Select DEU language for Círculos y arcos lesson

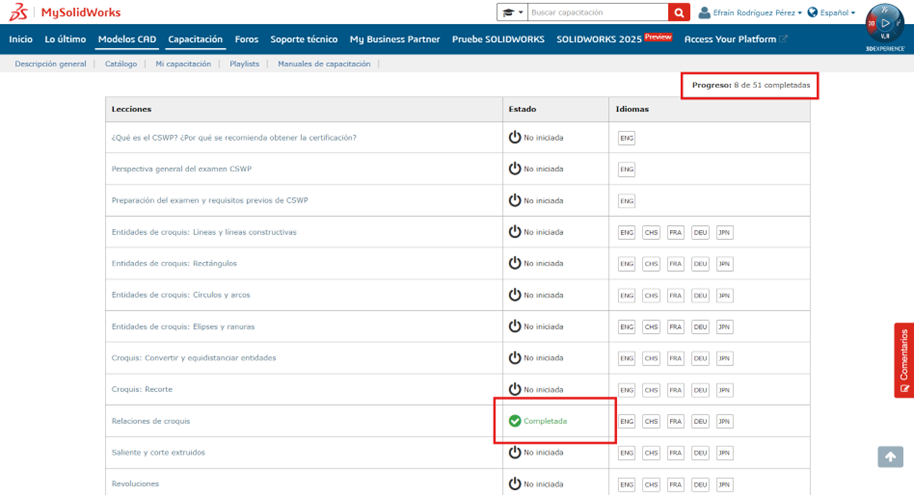(700, 296)
